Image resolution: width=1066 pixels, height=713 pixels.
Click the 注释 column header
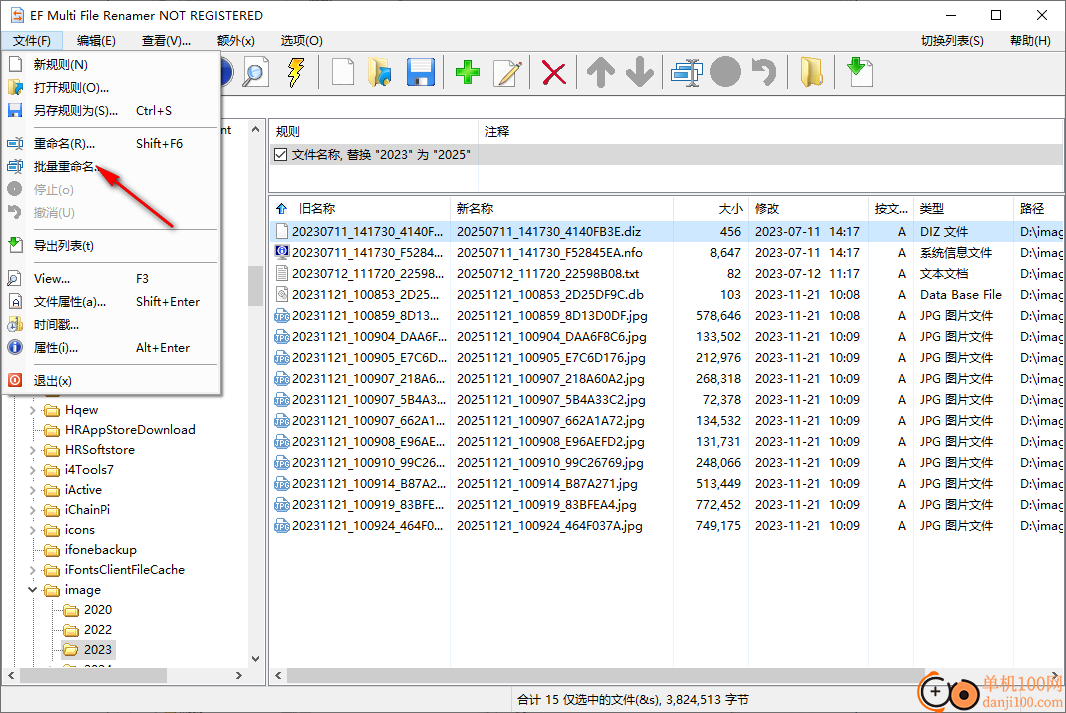[771, 131]
